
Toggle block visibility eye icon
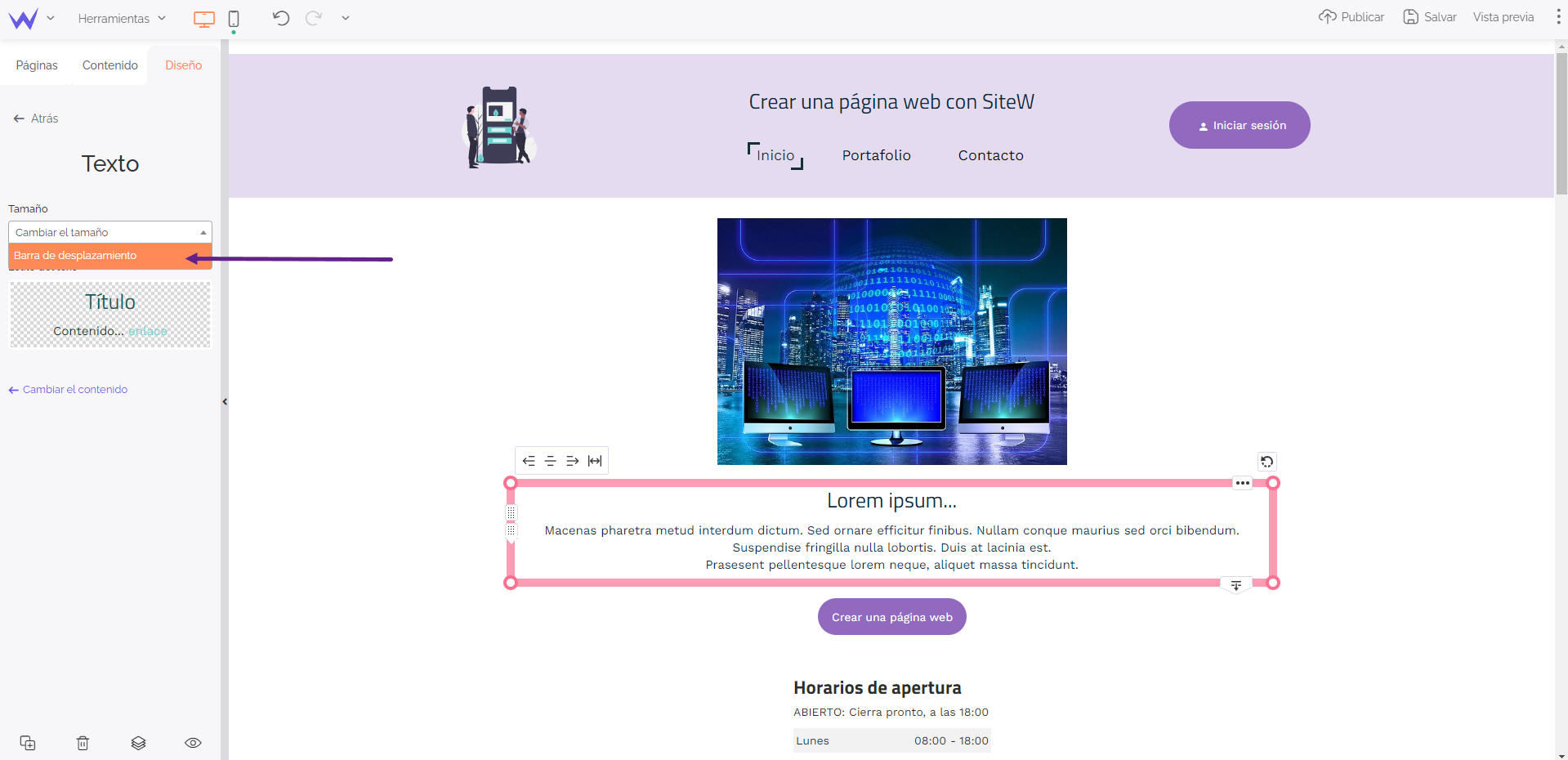[x=193, y=743]
